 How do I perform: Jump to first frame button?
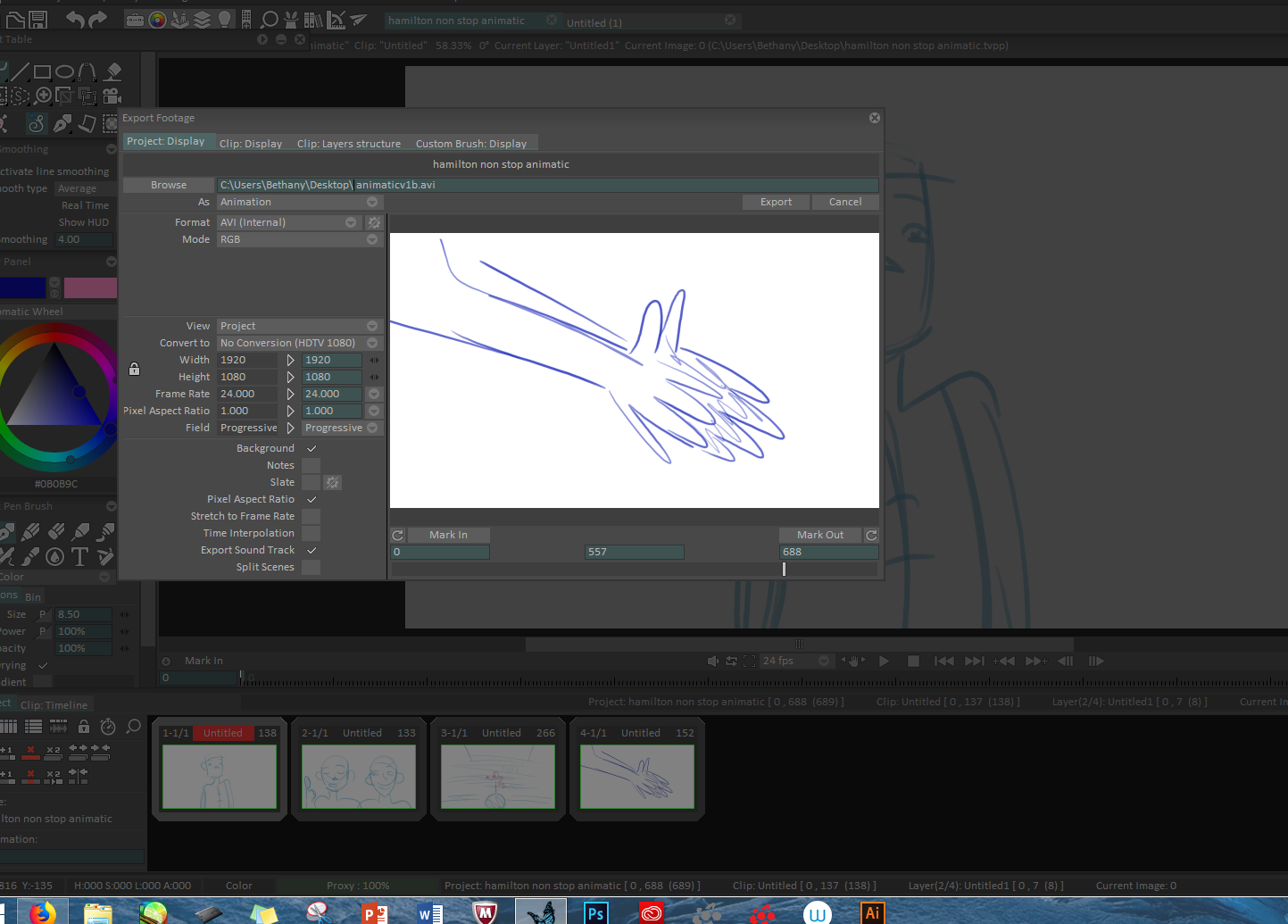tap(943, 661)
